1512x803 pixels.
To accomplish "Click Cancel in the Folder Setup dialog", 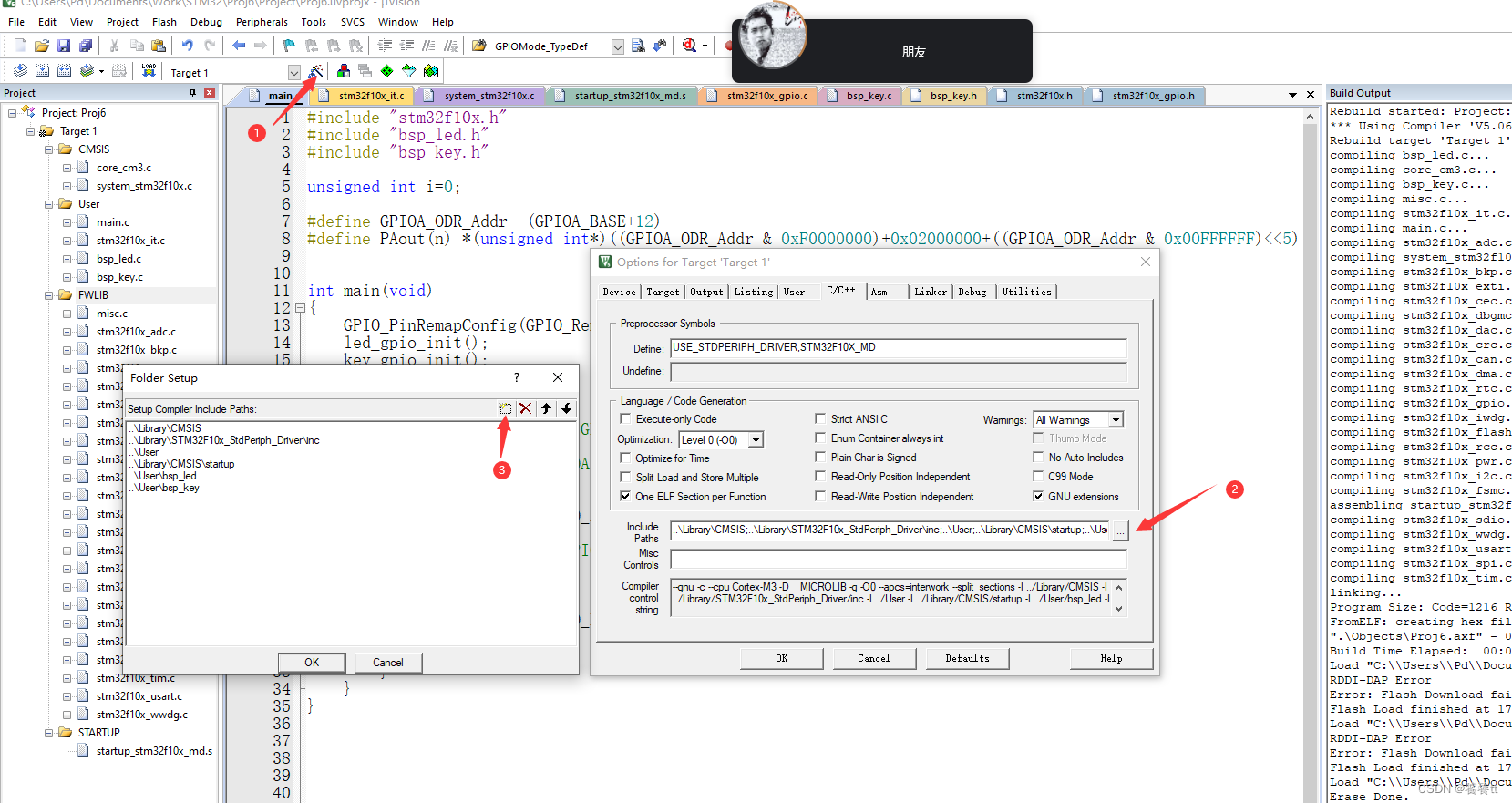I will pyautogui.click(x=388, y=663).
